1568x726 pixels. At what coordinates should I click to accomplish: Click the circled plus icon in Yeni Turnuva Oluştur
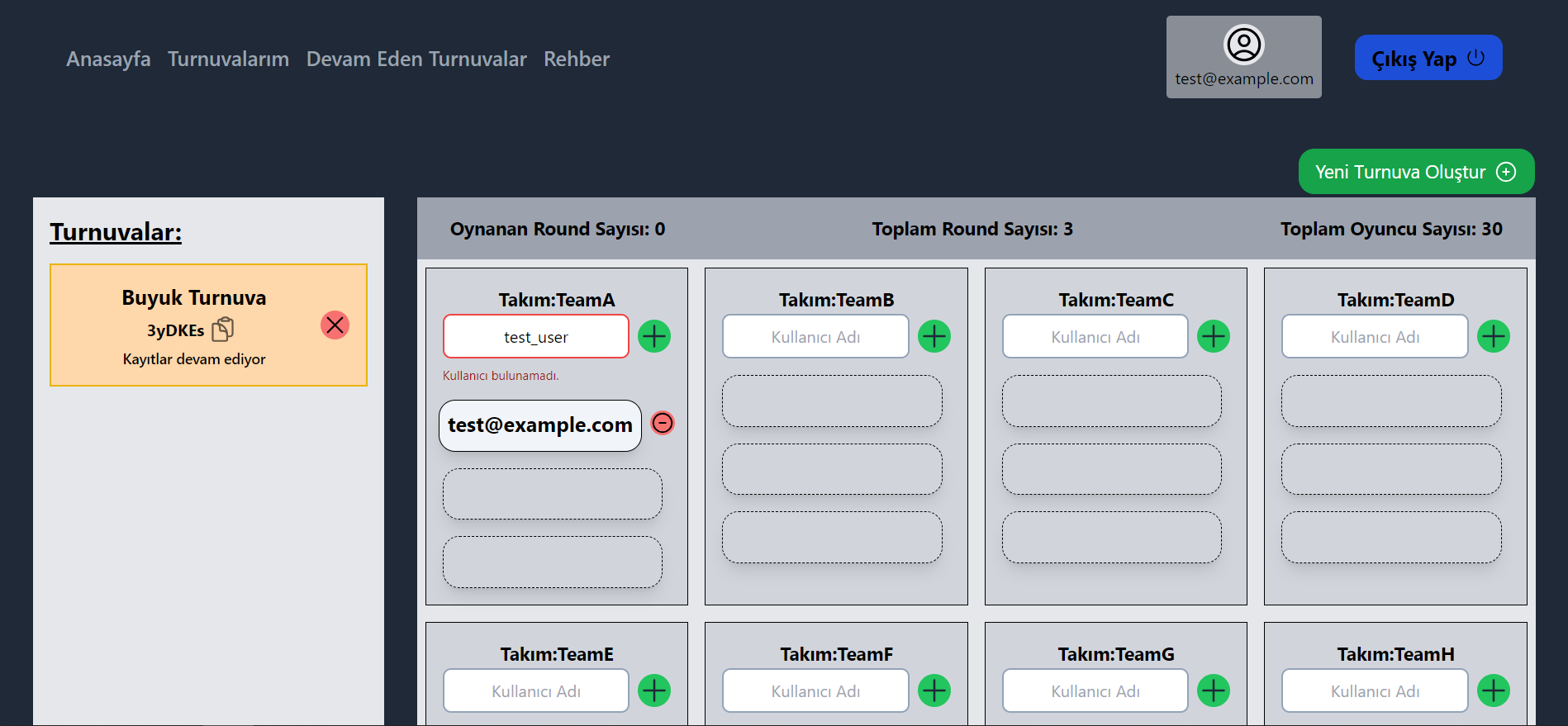[x=1506, y=172]
